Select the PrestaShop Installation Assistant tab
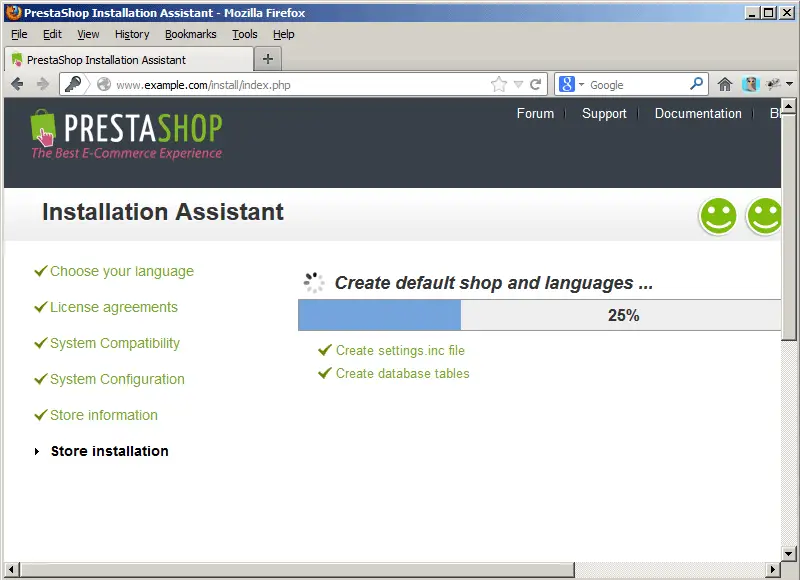This screenshot has height=580, width=800. 129,59
